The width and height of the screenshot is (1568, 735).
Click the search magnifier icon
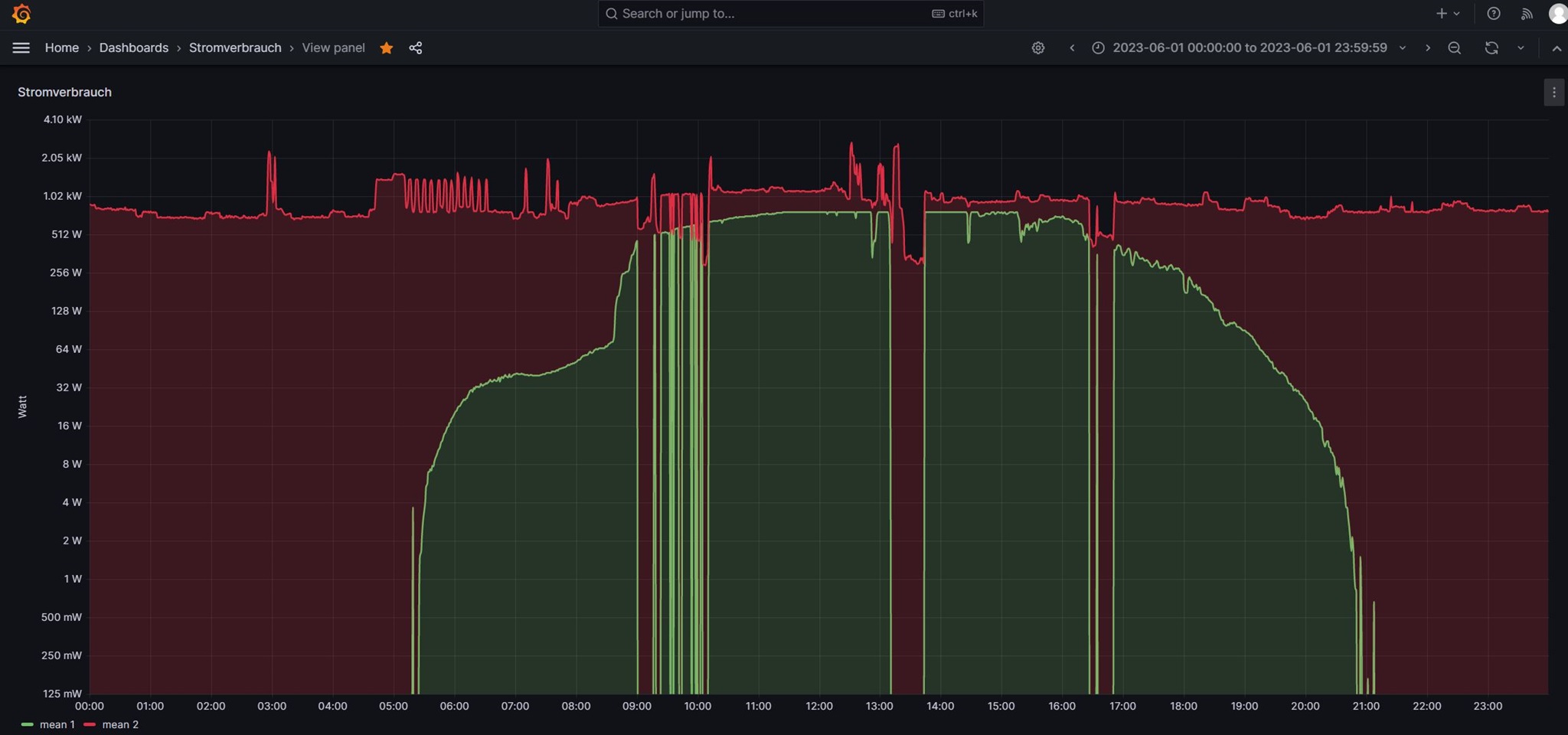click(611, 14)
